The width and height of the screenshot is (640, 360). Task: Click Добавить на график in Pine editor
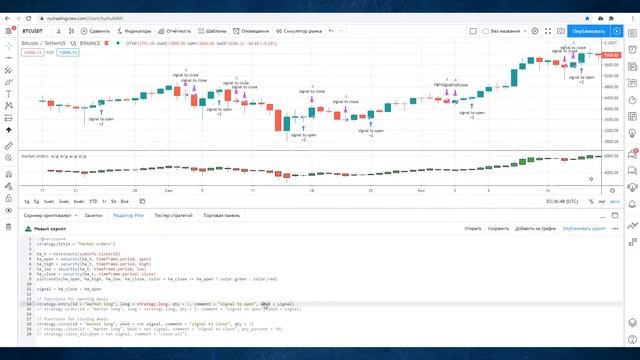[536, 229]
